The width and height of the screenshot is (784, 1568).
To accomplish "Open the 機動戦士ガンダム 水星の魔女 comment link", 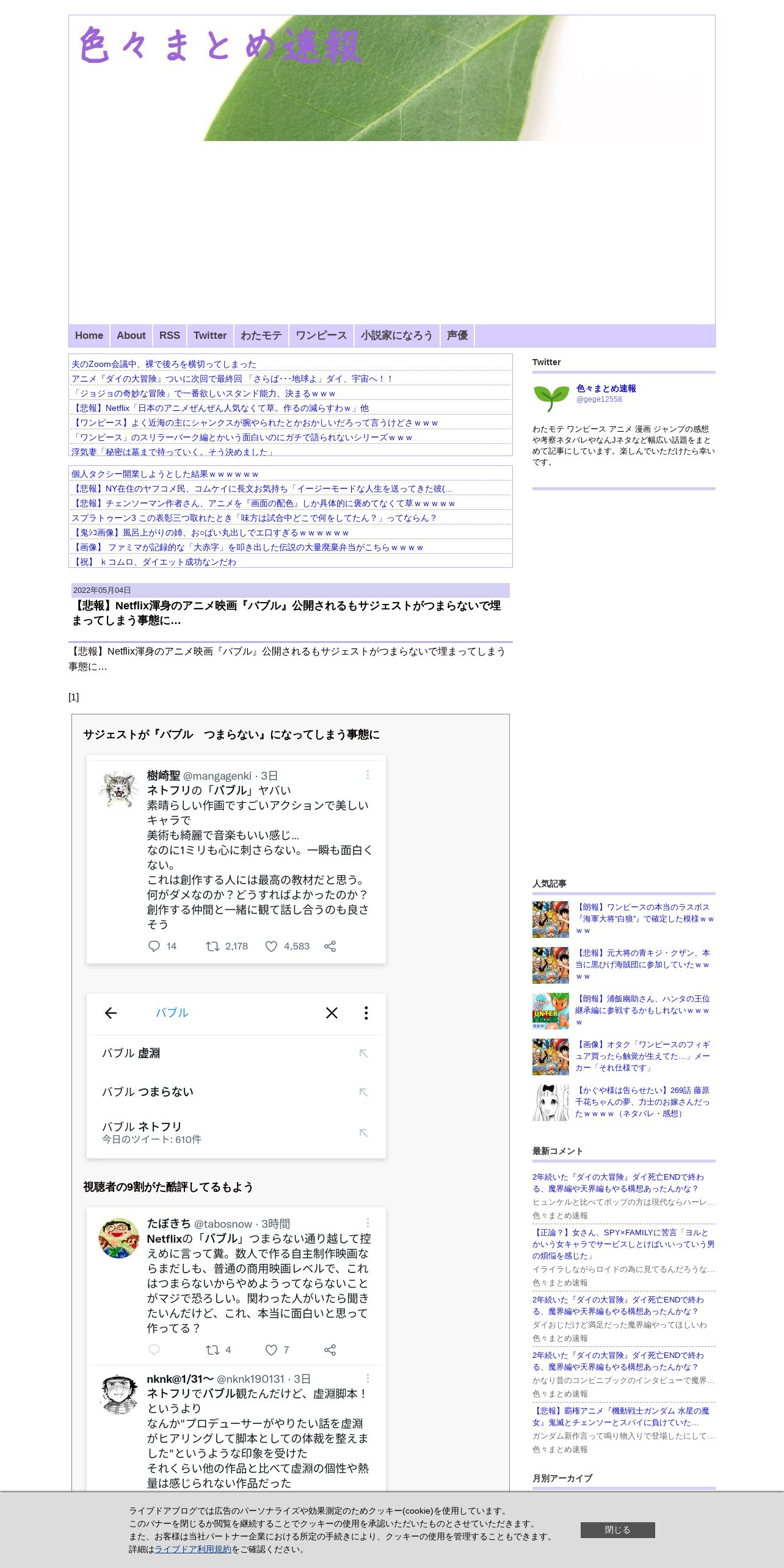I will click(x=621, y=1417).
